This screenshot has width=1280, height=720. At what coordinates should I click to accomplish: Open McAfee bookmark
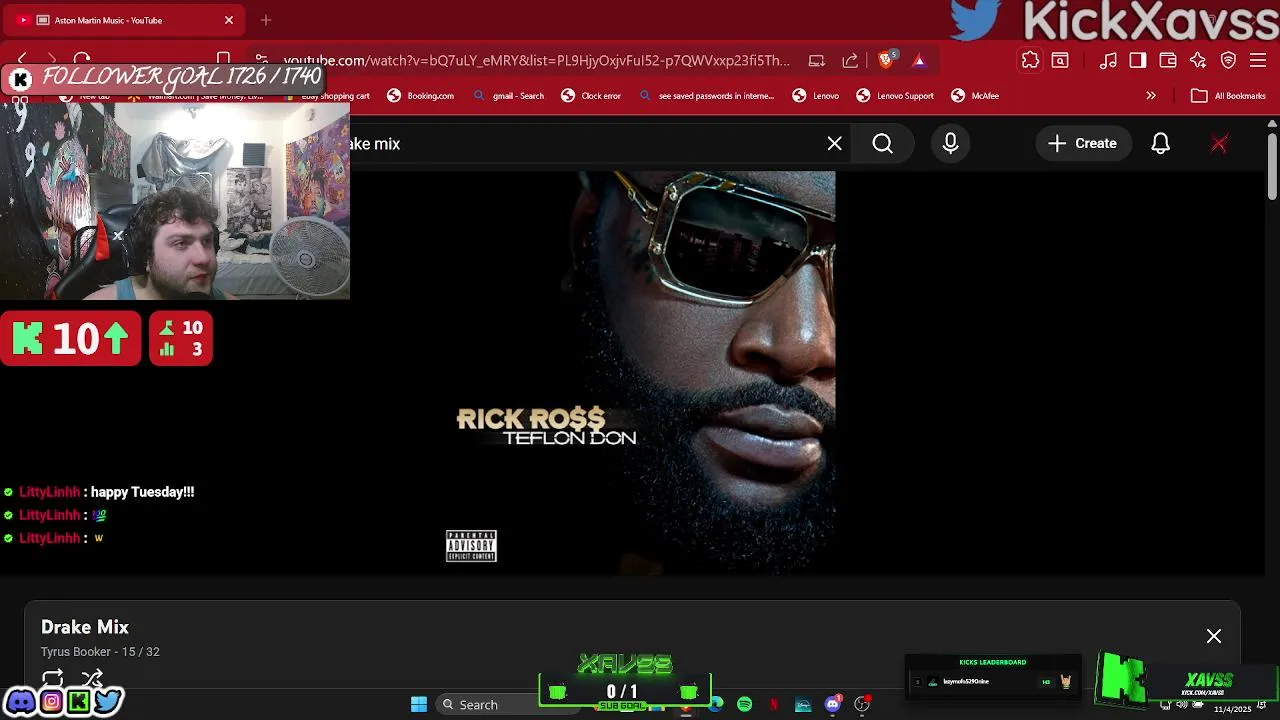click(975, 96)
